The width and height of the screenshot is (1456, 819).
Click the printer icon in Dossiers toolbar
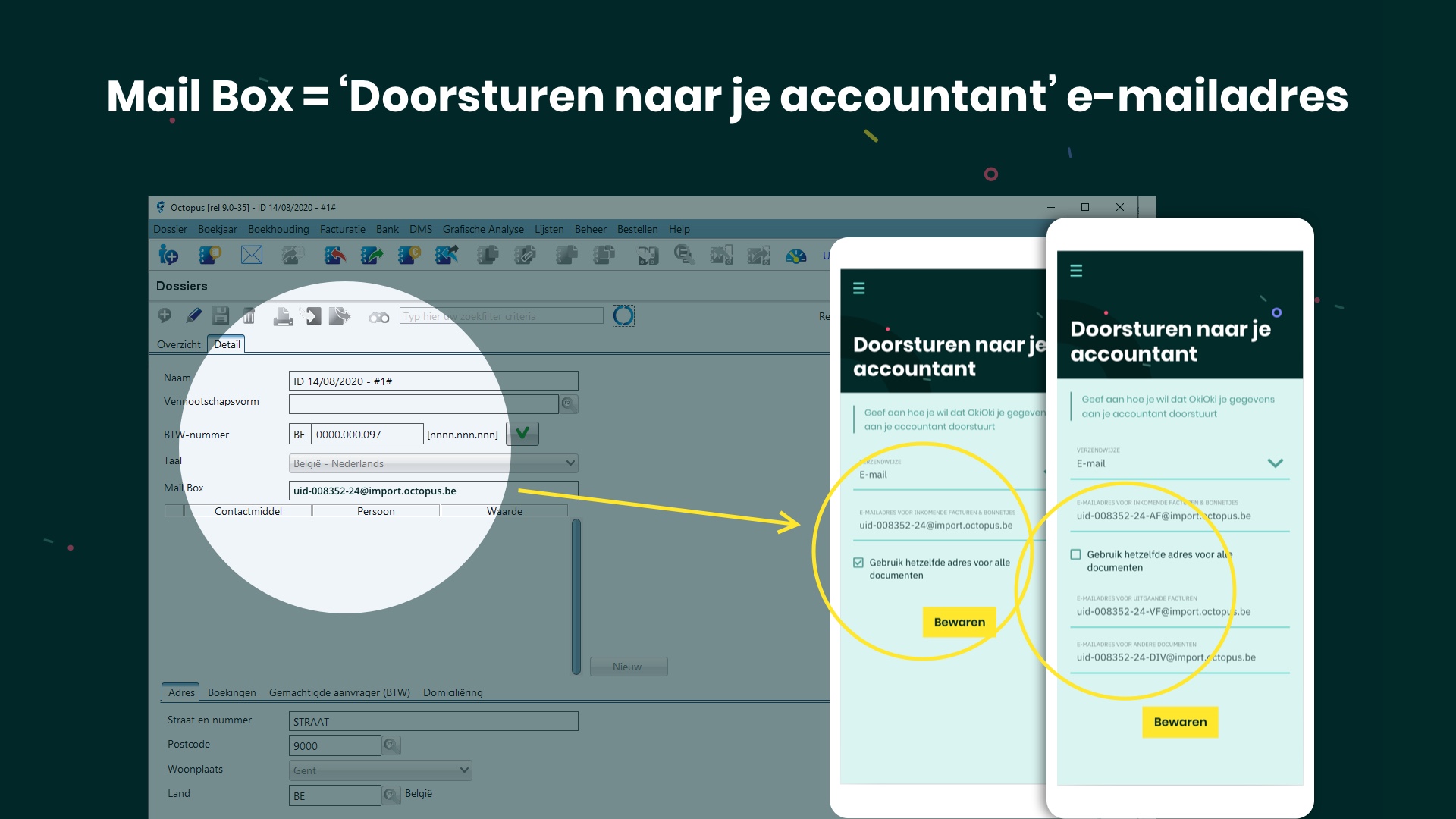pos(283,316)
